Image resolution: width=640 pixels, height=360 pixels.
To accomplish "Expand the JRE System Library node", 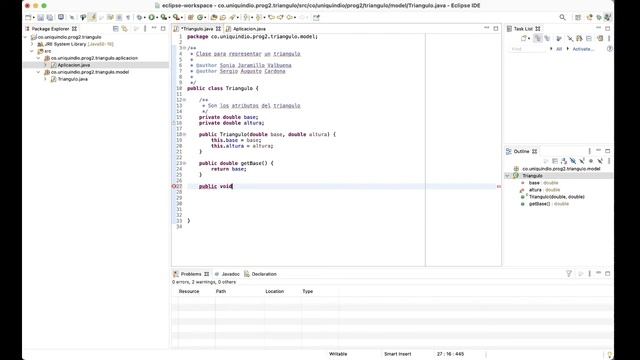I will click(x=32, y=44).
